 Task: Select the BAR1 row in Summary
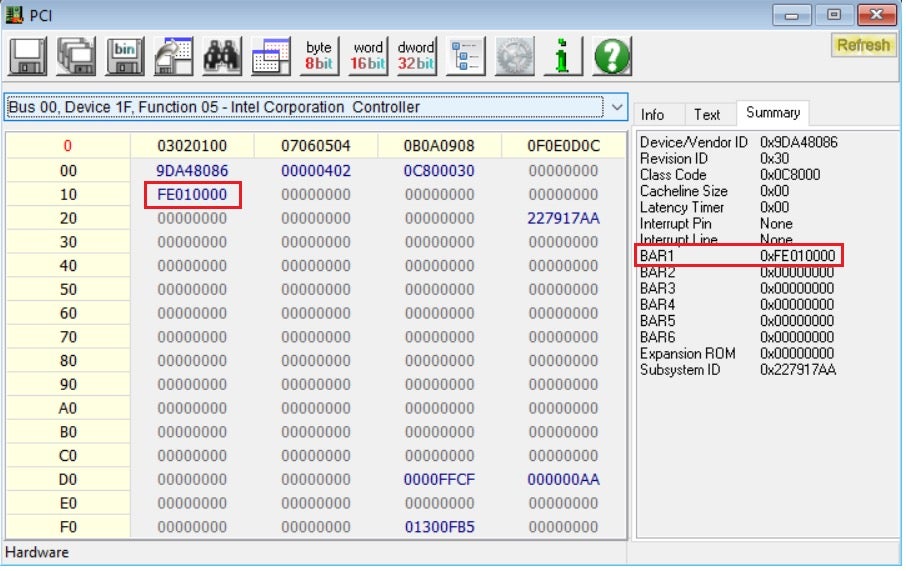[739, 256]
